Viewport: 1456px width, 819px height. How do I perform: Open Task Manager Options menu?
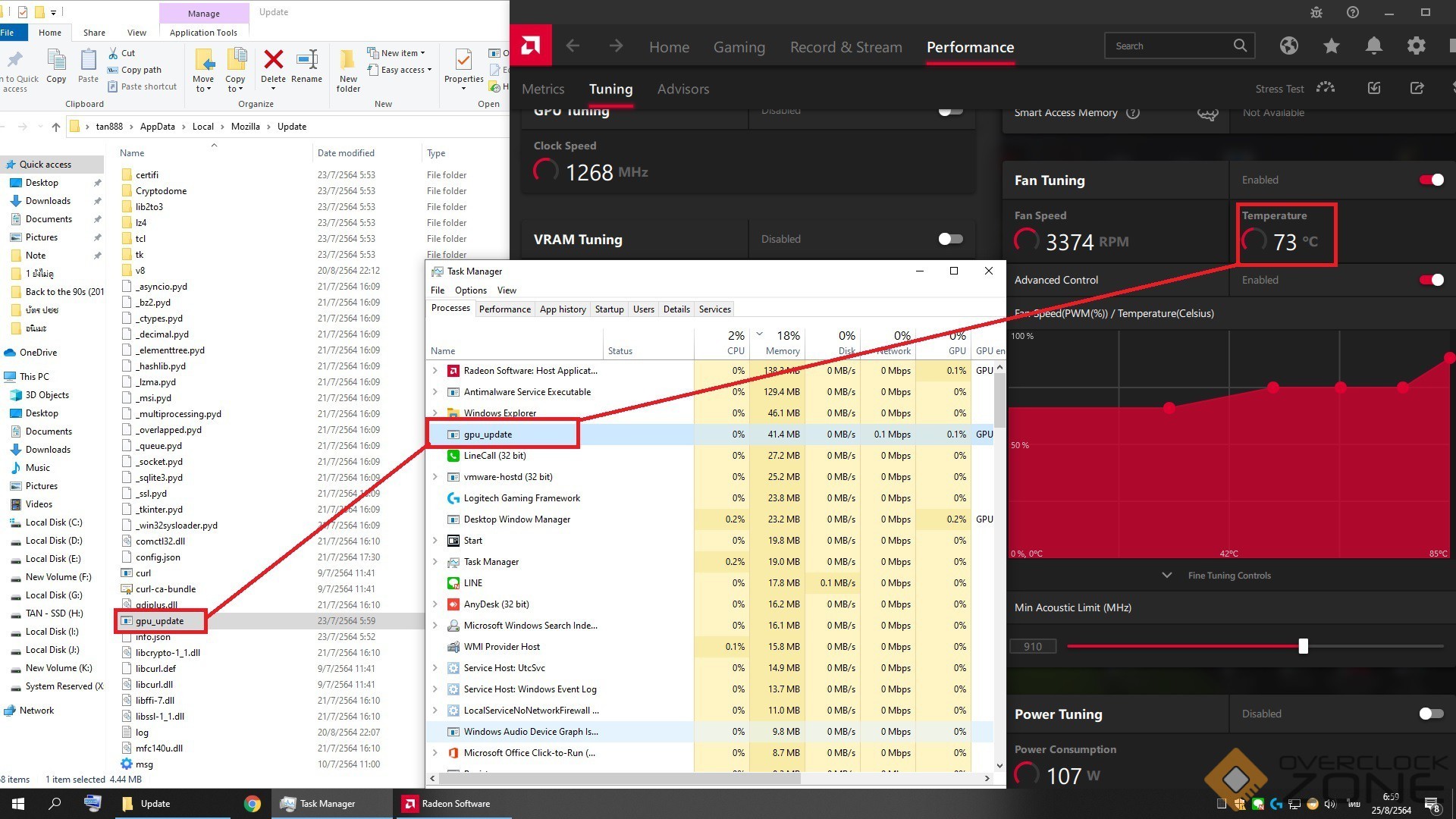470,290
